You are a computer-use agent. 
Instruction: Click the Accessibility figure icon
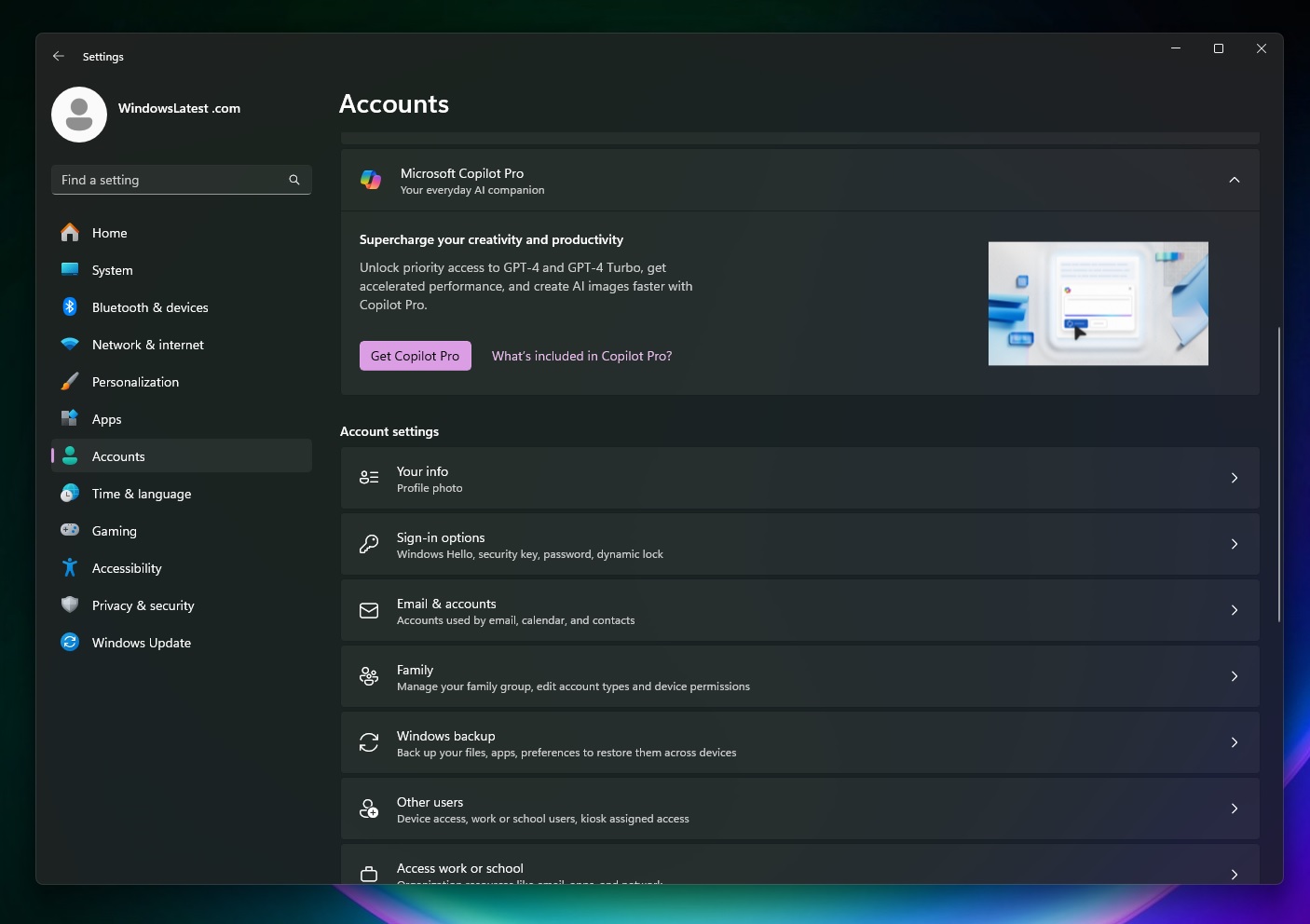pos(70,567)
